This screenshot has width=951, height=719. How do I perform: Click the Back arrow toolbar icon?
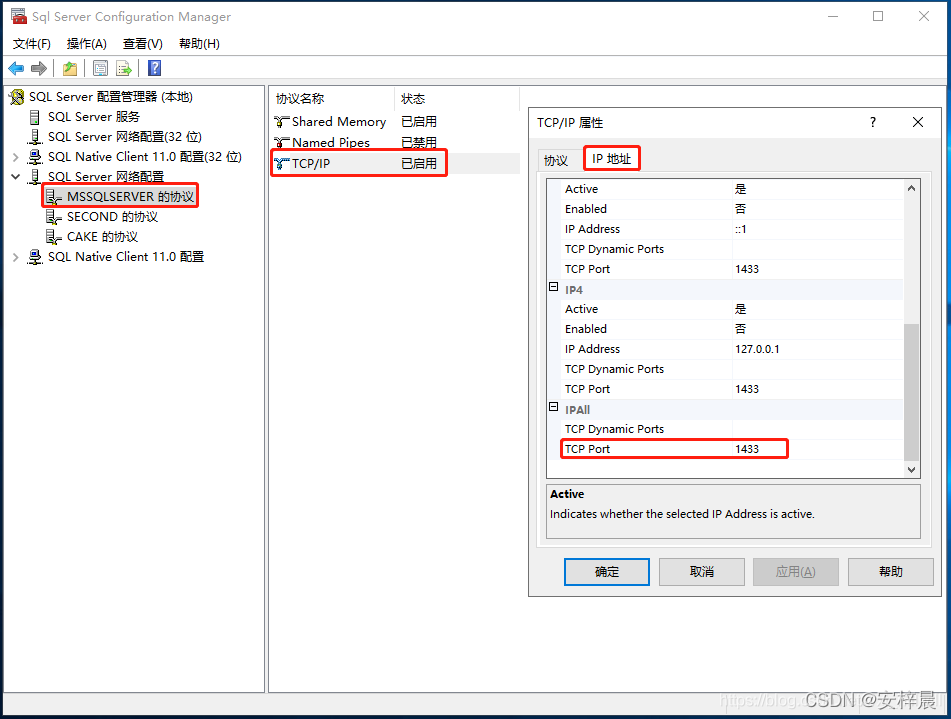click(16, 69)
